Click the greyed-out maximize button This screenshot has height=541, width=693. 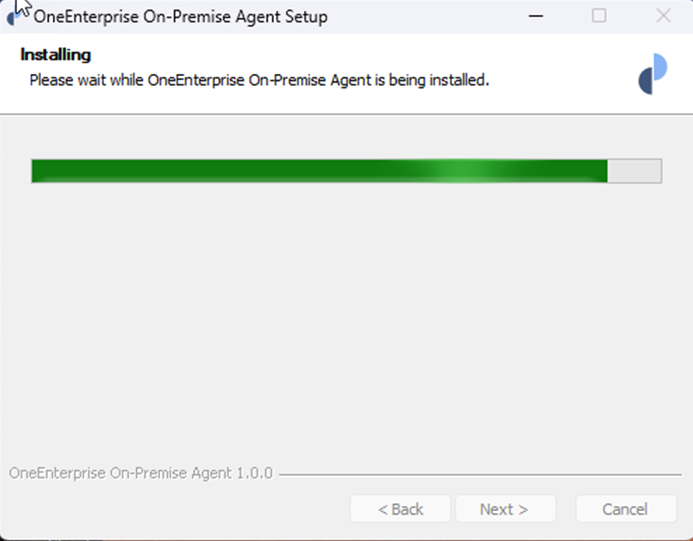(x=599, y=16)
